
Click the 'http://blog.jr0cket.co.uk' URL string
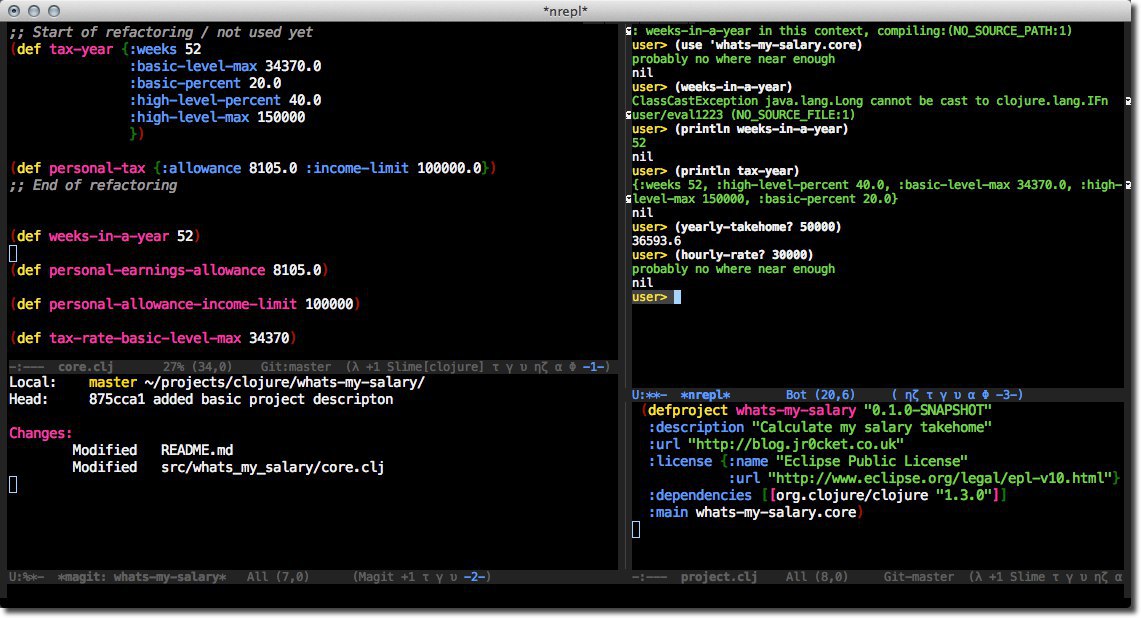coord(796,444)
